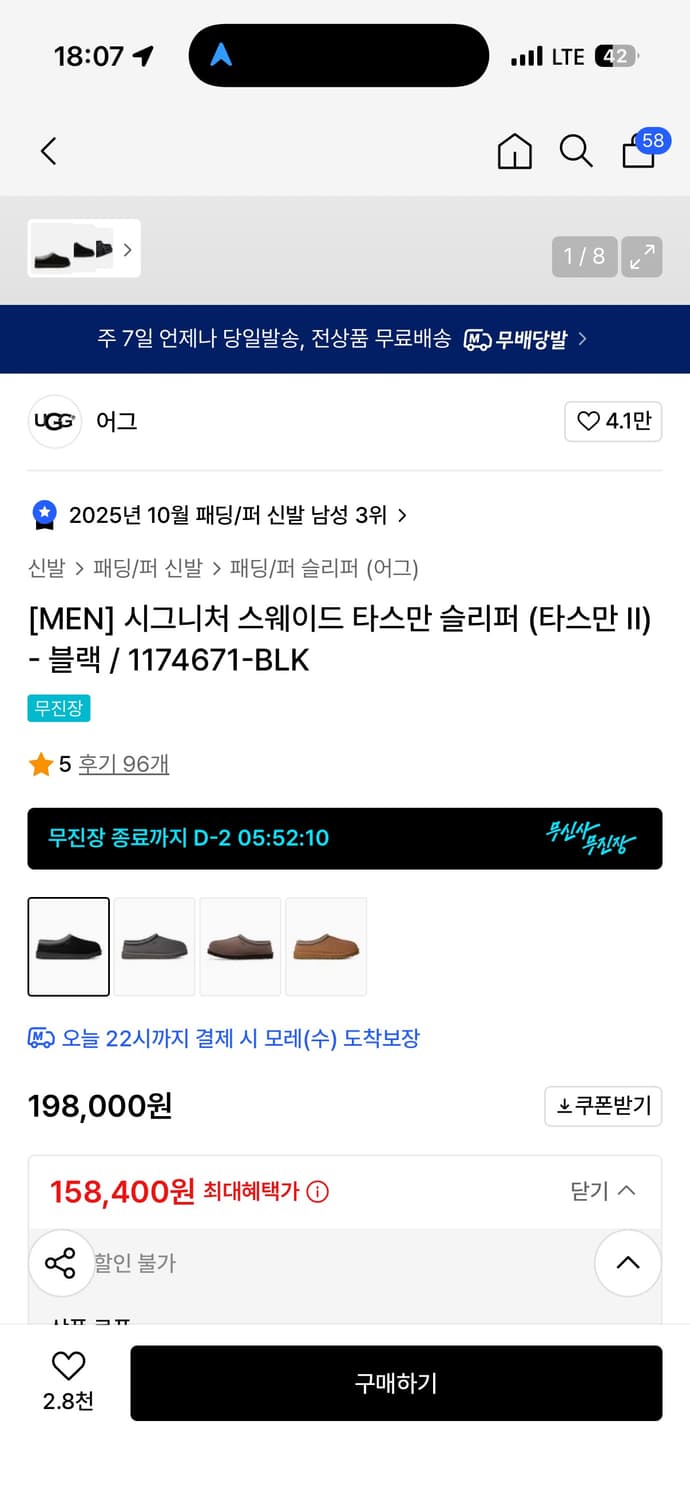Viewport: 690px width, 1500px height.
Task: Tap the 구매하기 purchase button
Action: click(396, 1382)
